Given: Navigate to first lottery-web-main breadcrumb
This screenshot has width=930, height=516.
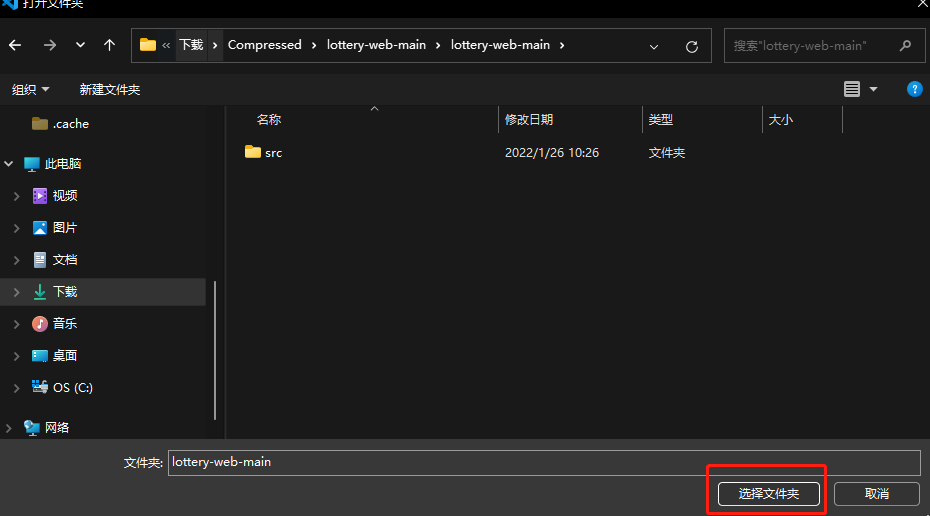Looking at the screenshot, I should 376,45.
